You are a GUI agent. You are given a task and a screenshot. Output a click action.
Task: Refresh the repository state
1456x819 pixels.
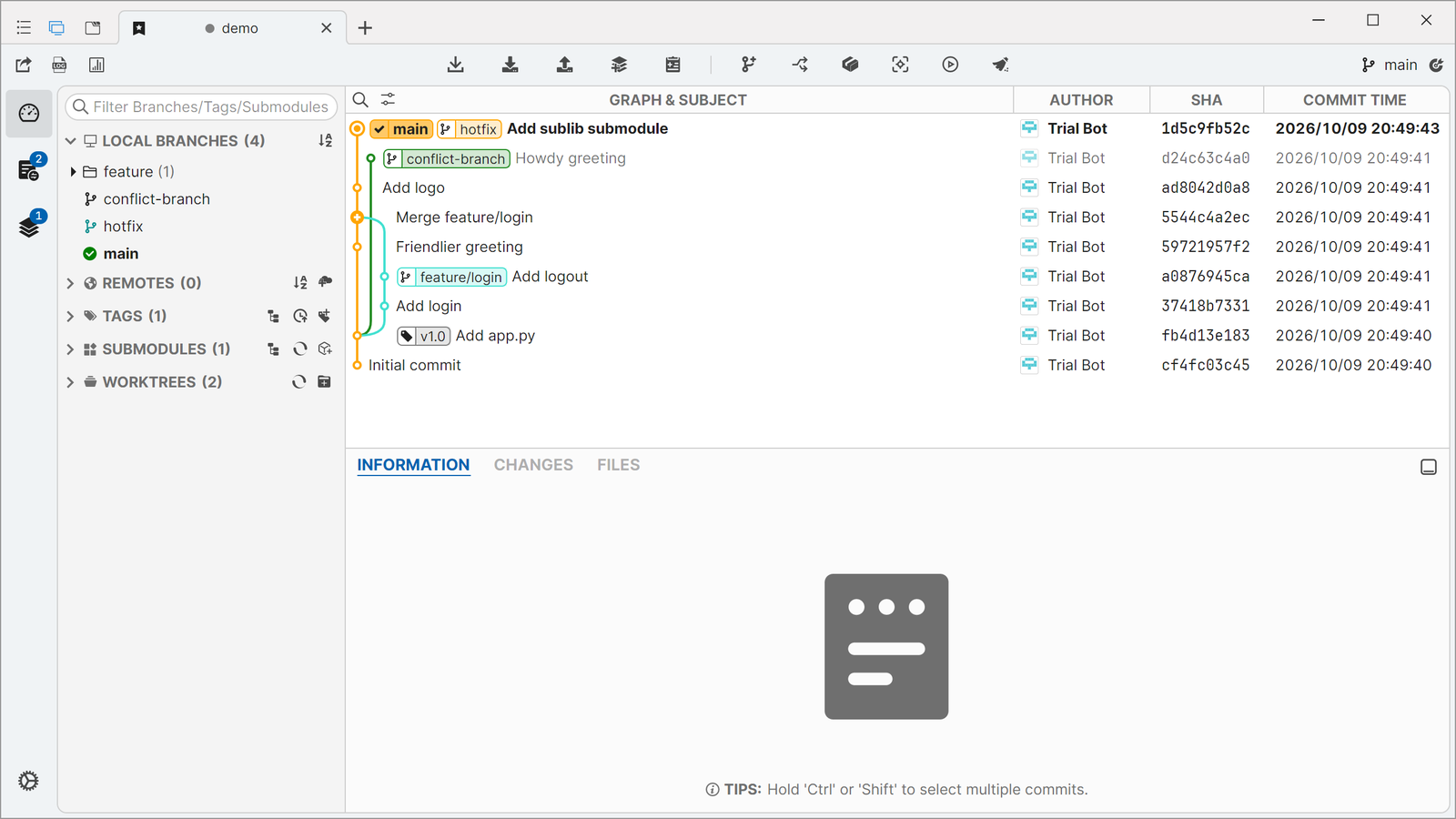[1437, 65]
